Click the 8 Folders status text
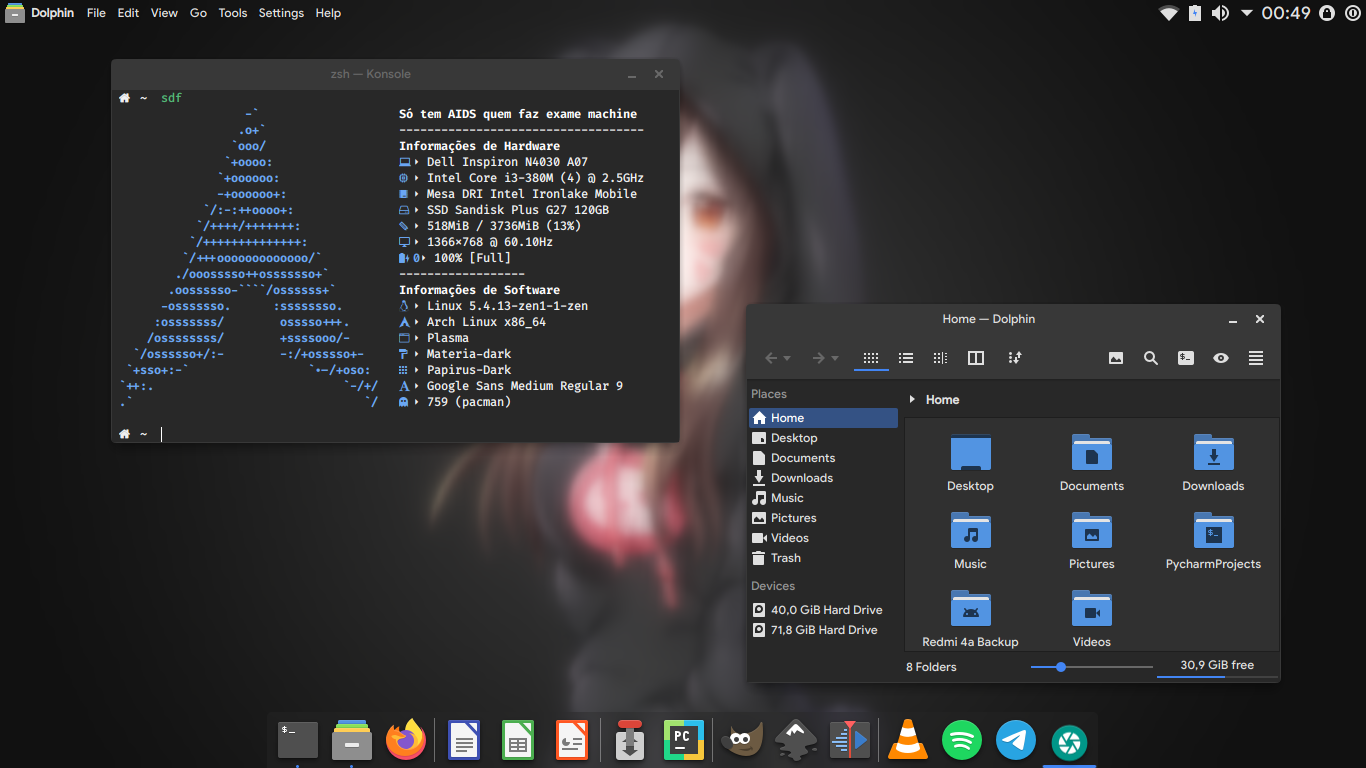This screenshot has width=1366, height=768. click(931, 667)
